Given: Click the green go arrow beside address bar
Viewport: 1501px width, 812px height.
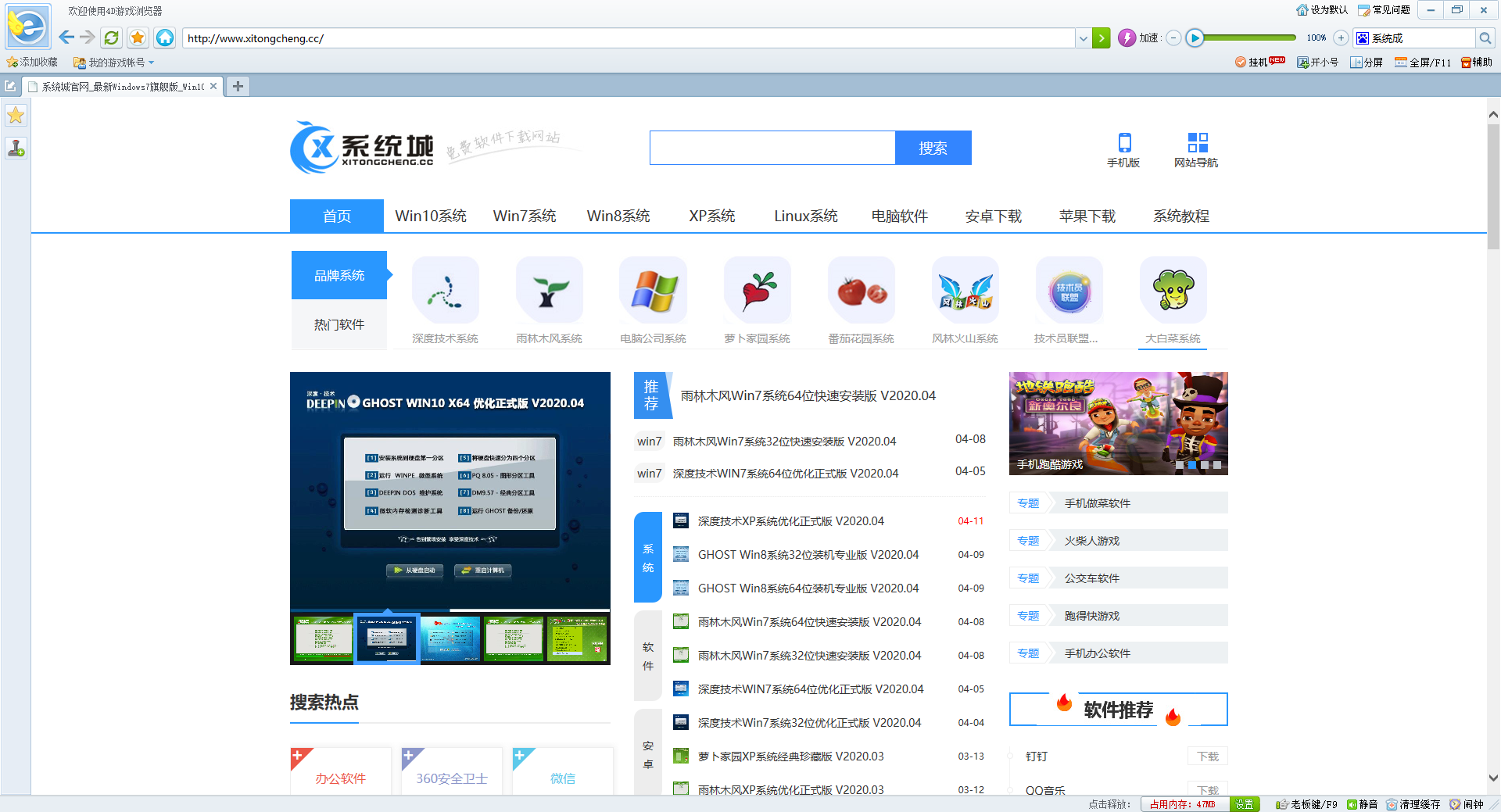Looking at the screenshot, I should click(1102, 38).
